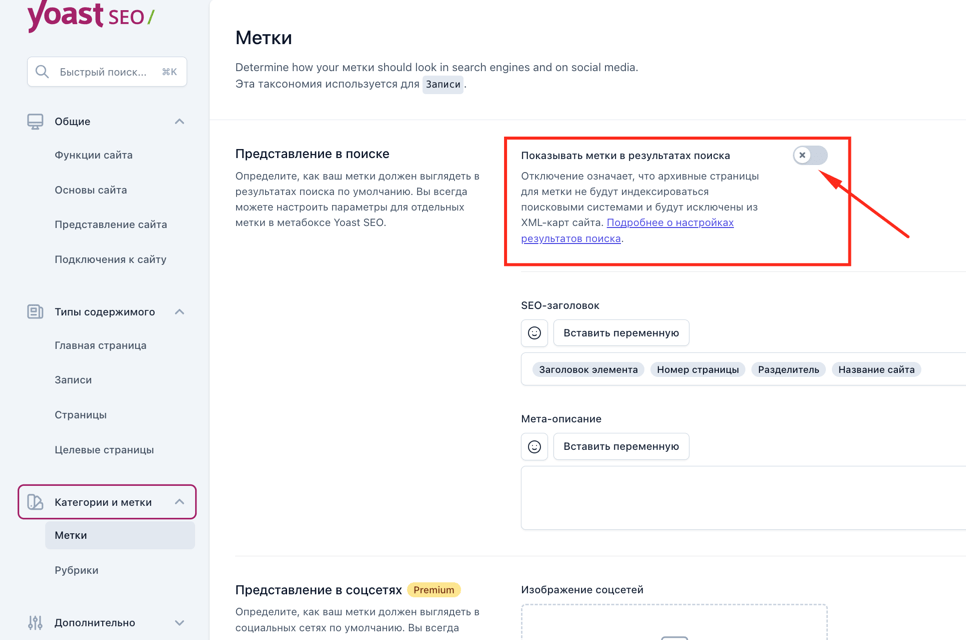966x640 pixels.
Task: Click the Метки page heading
Action: tap(264, 38)
